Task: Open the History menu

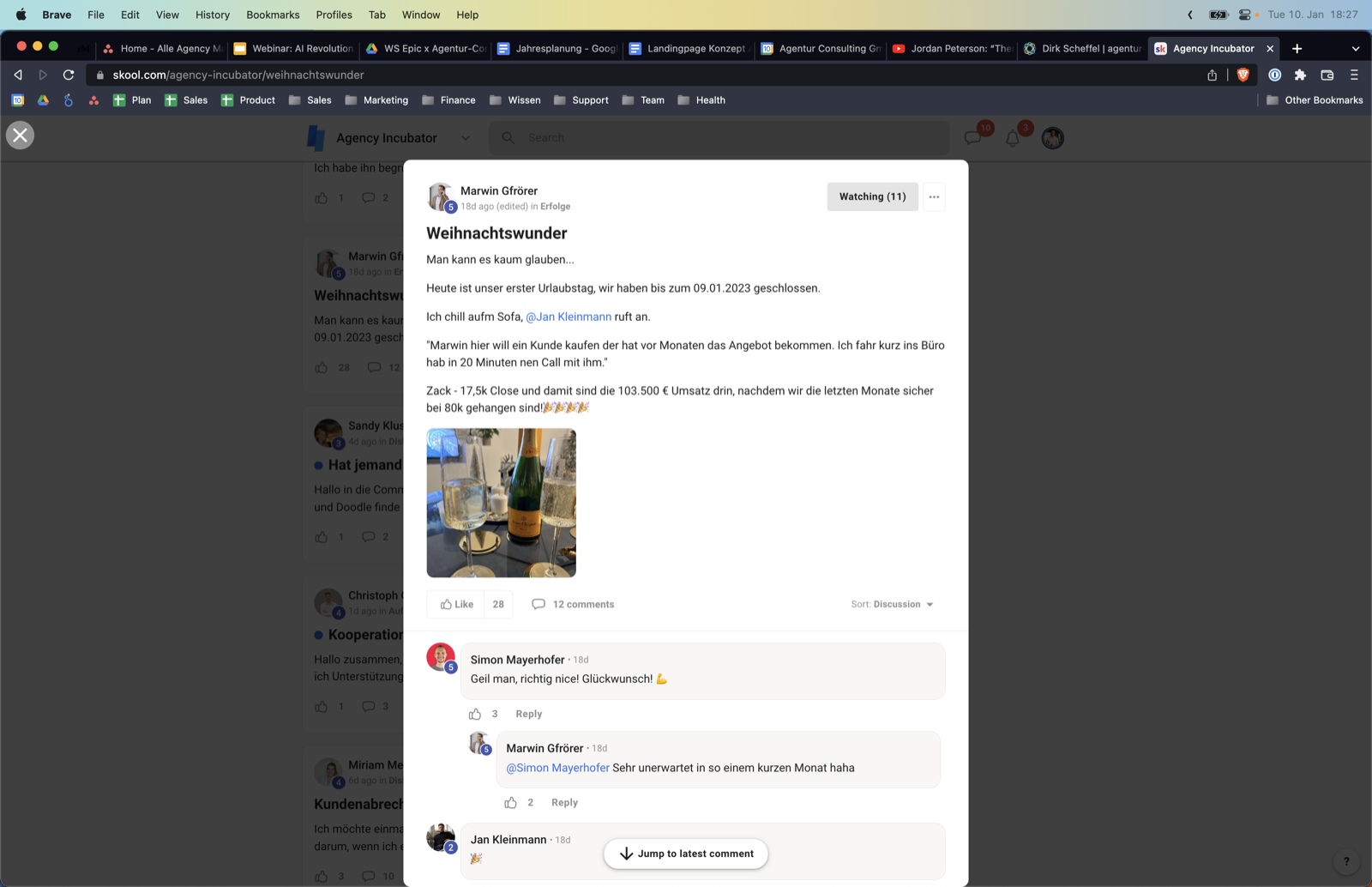Action: click(x=212, y=15)
